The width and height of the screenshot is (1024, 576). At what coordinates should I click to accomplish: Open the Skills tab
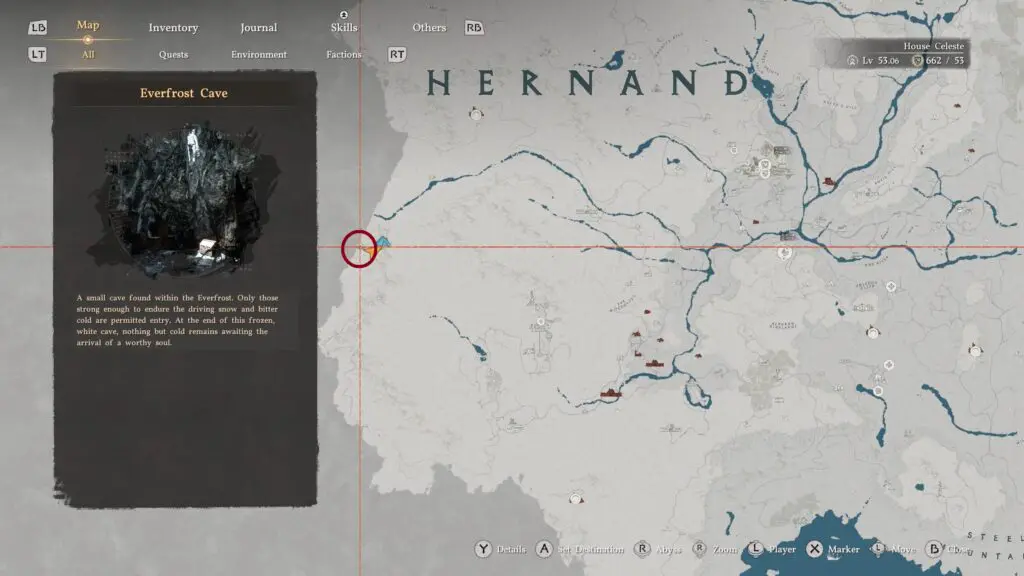pyautogui.click(x=344, y=27)
